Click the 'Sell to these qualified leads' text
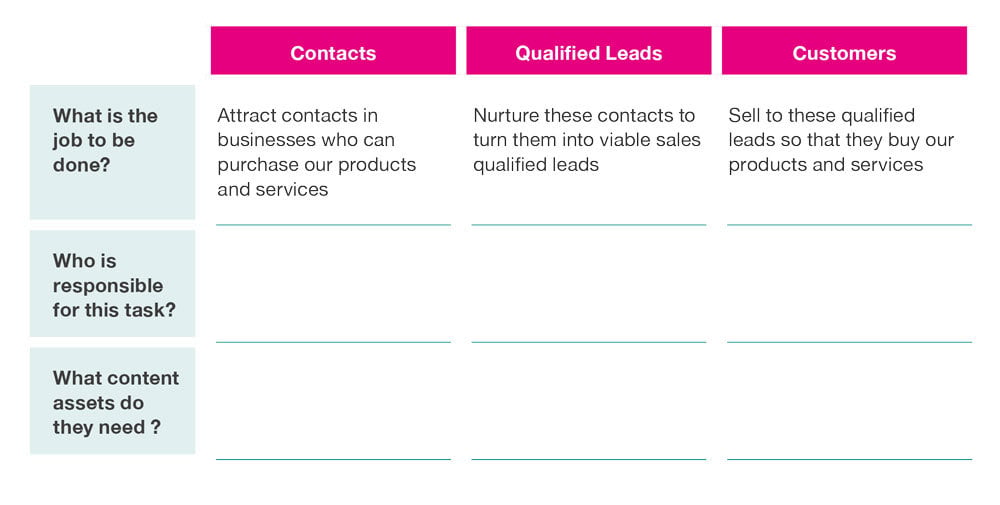 coord(841,140)
